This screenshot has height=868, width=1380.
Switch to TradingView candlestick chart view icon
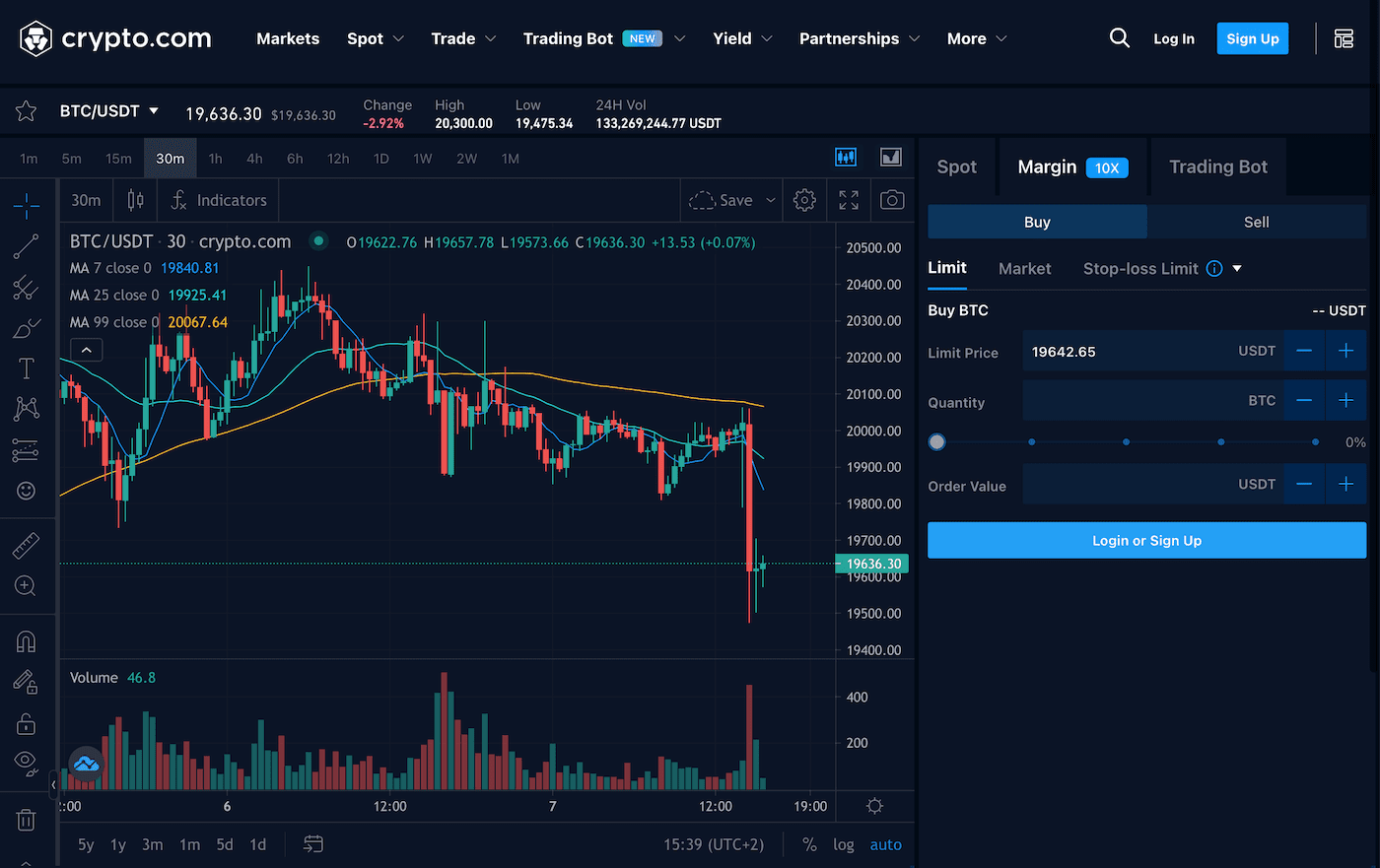(x=846, y=157)
